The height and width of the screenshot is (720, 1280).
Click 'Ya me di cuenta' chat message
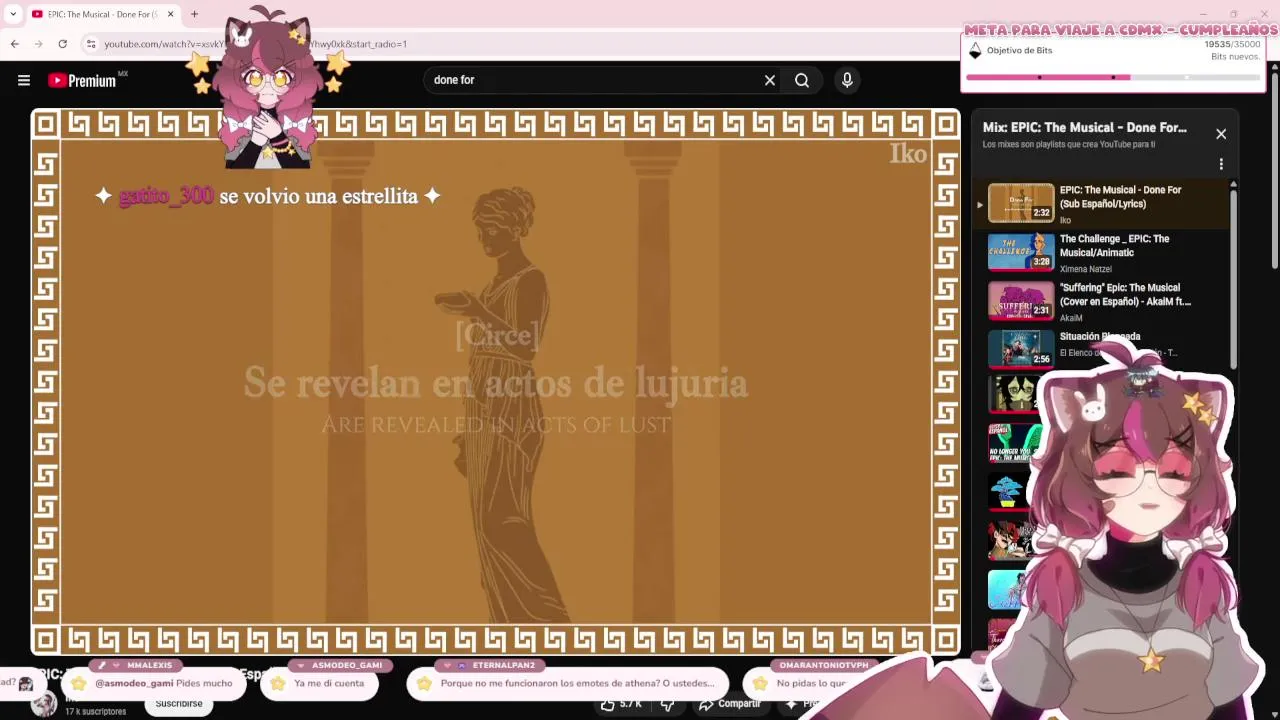pos(320,684)
